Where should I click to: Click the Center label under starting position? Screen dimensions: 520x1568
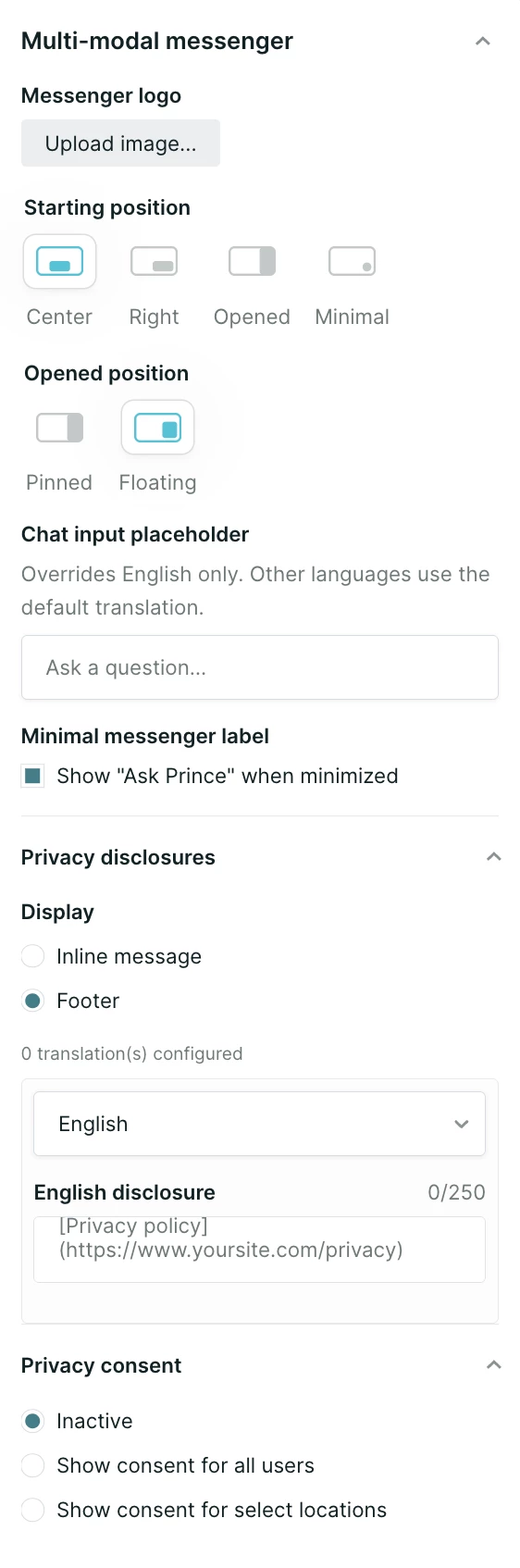[x=59, y=317]
